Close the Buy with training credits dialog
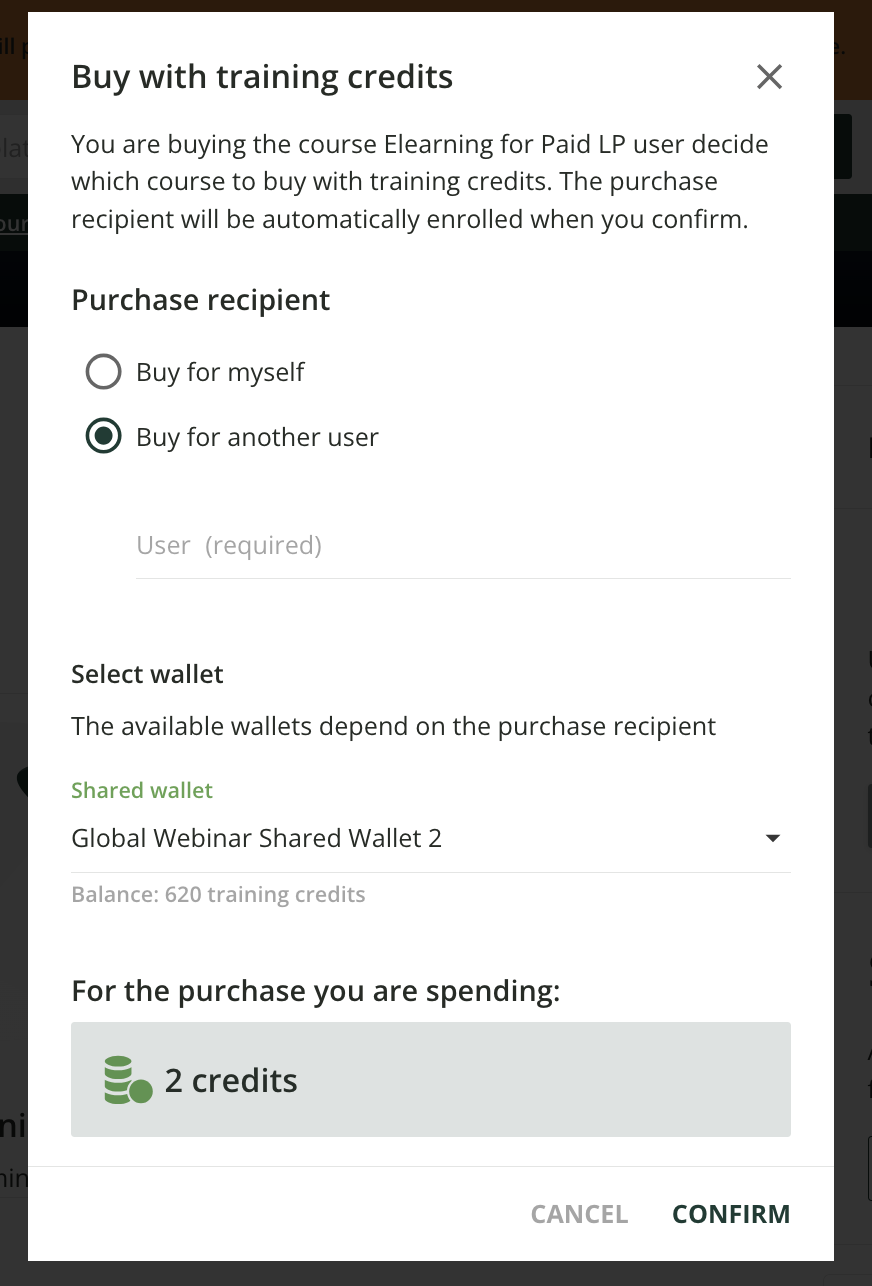The image size is (872, 1286). 769,77
